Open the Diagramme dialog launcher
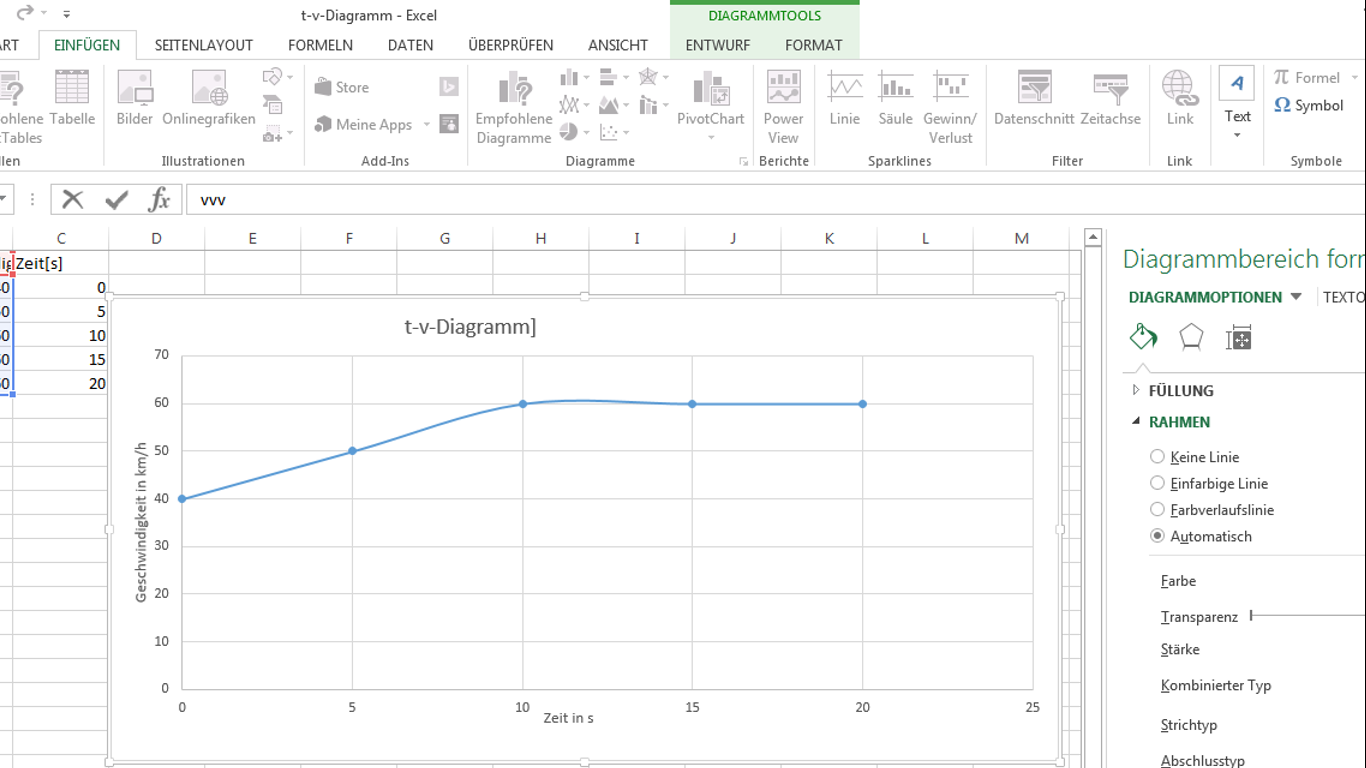The height and width of the screenshot is (768, 1366). click(x=743, y=161)
